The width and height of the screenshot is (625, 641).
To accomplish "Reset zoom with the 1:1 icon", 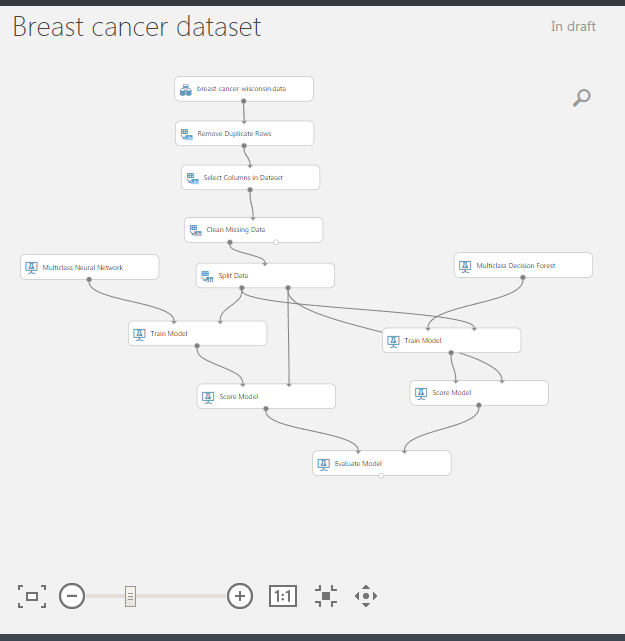I will click(283, 596).
